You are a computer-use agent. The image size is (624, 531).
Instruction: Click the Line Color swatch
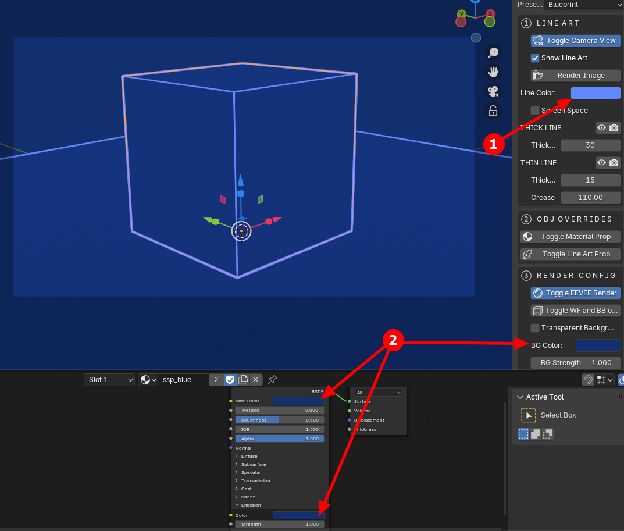pos(595,93)
